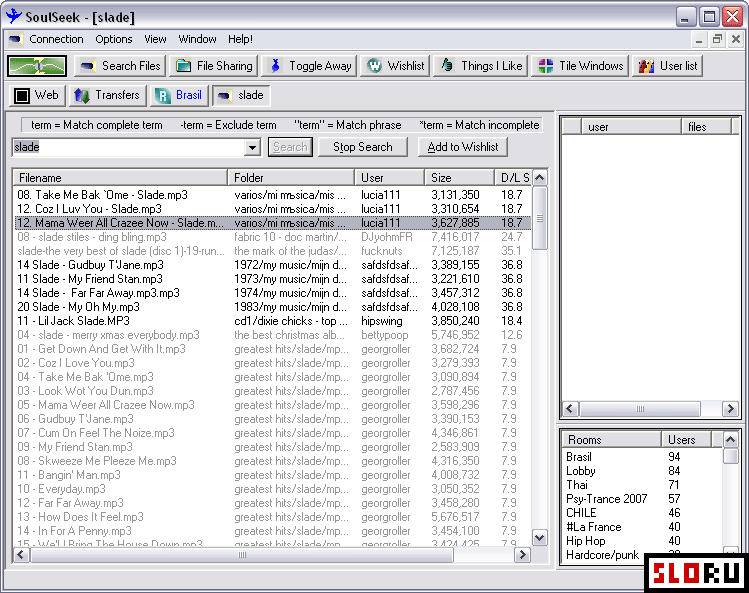Viewport: 749px width, 593px height.
Task: Switch to the Transfers tab
Action: click(x=107, y=95)
